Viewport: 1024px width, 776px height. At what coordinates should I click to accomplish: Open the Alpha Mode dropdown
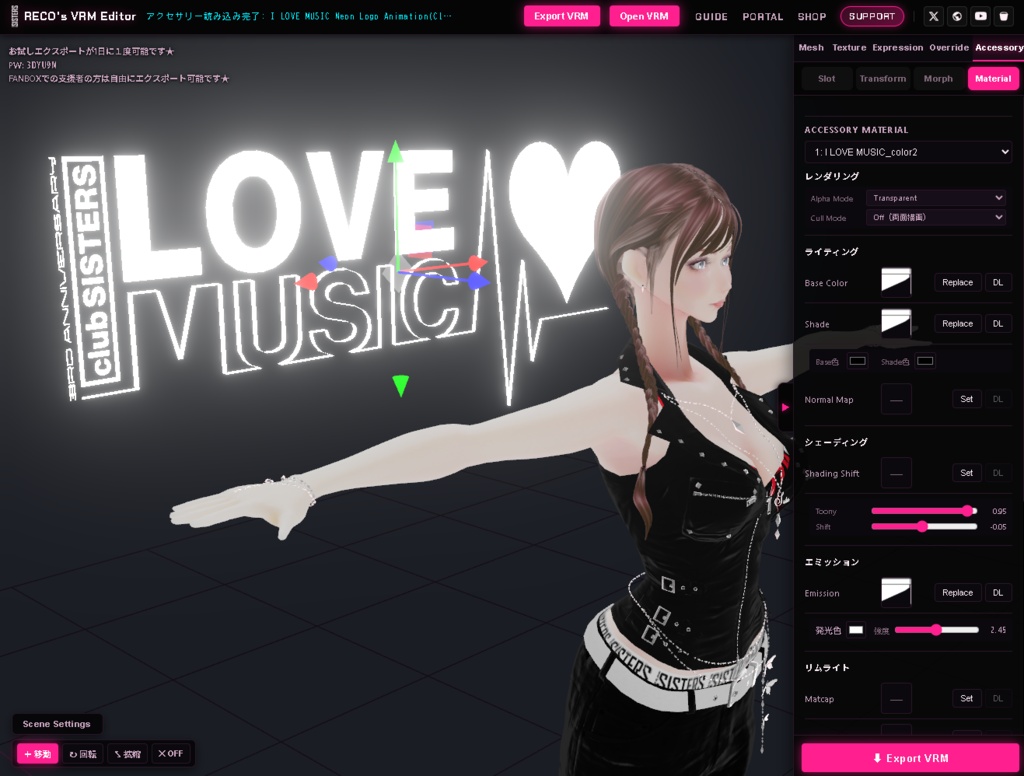point(936,198)
